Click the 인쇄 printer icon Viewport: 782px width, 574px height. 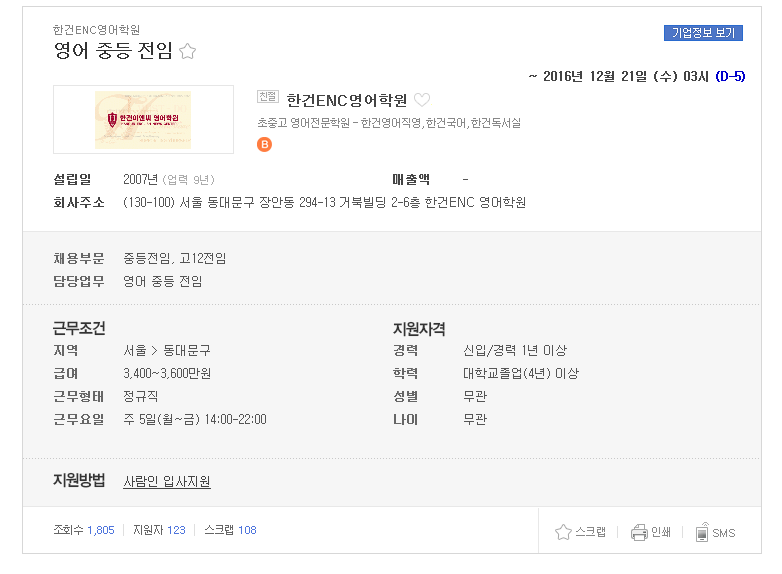(x=639, y=532)
